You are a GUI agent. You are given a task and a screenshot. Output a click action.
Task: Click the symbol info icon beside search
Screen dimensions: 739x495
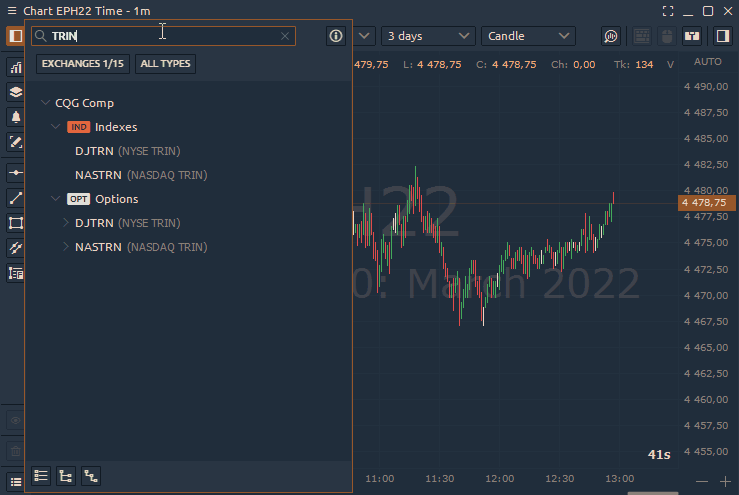(336, 36)
